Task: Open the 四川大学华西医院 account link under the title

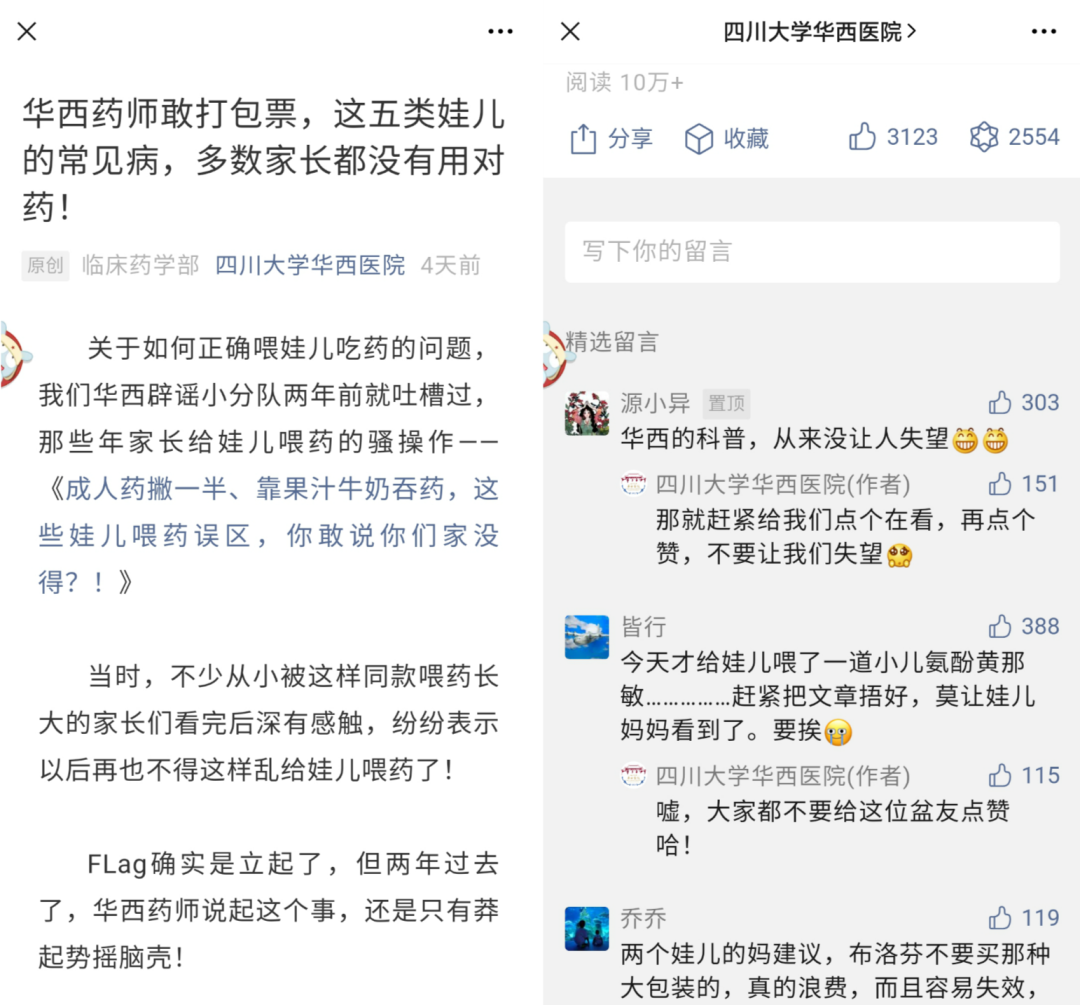Action: click(x=310, y=265)
